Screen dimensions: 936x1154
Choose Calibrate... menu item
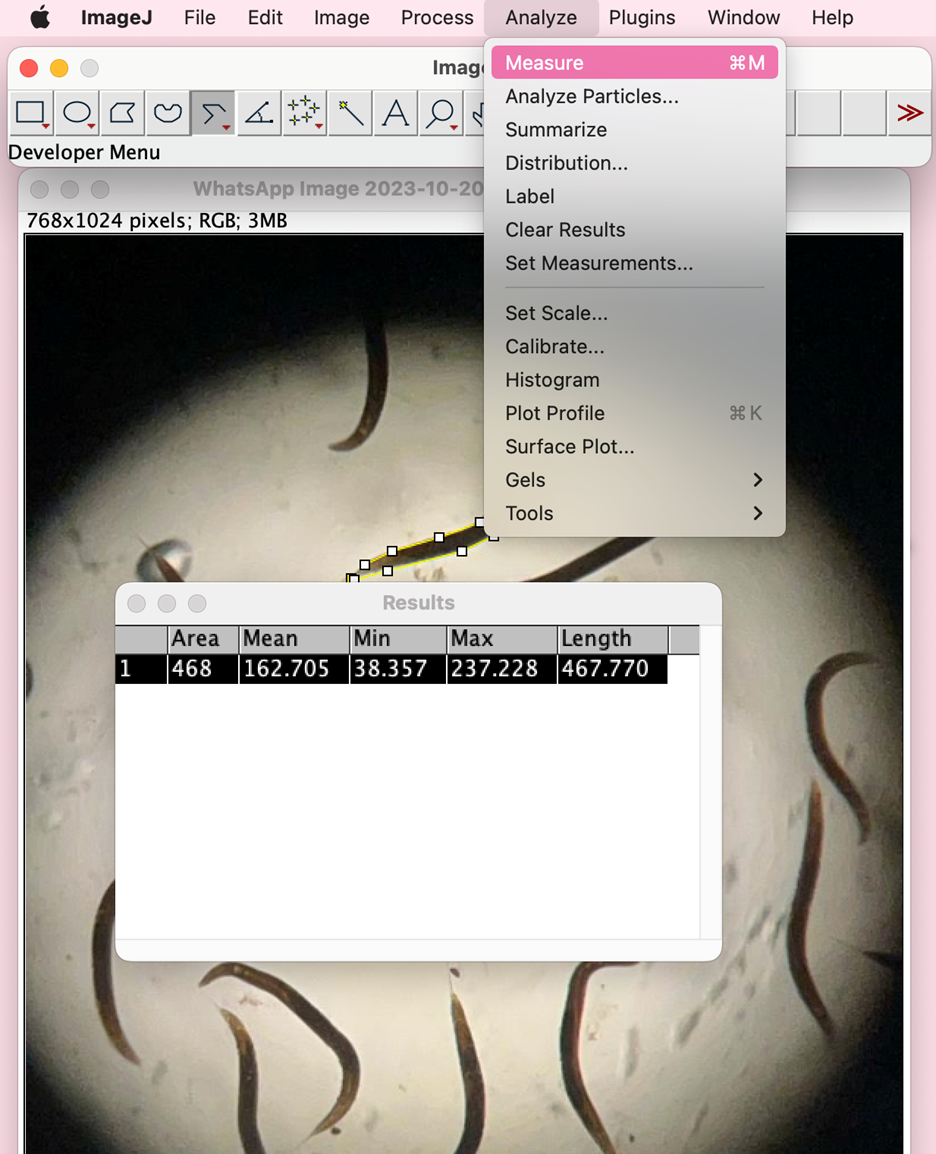click(x=634, y=347)
